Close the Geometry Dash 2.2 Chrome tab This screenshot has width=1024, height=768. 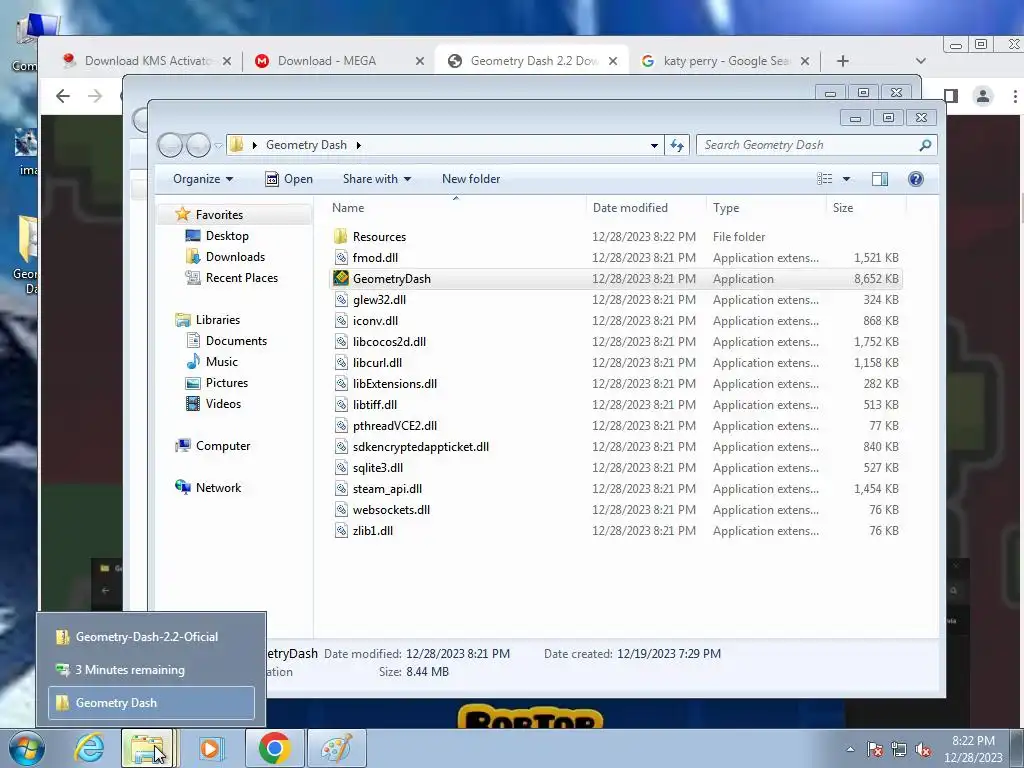(x=613, y=61)
